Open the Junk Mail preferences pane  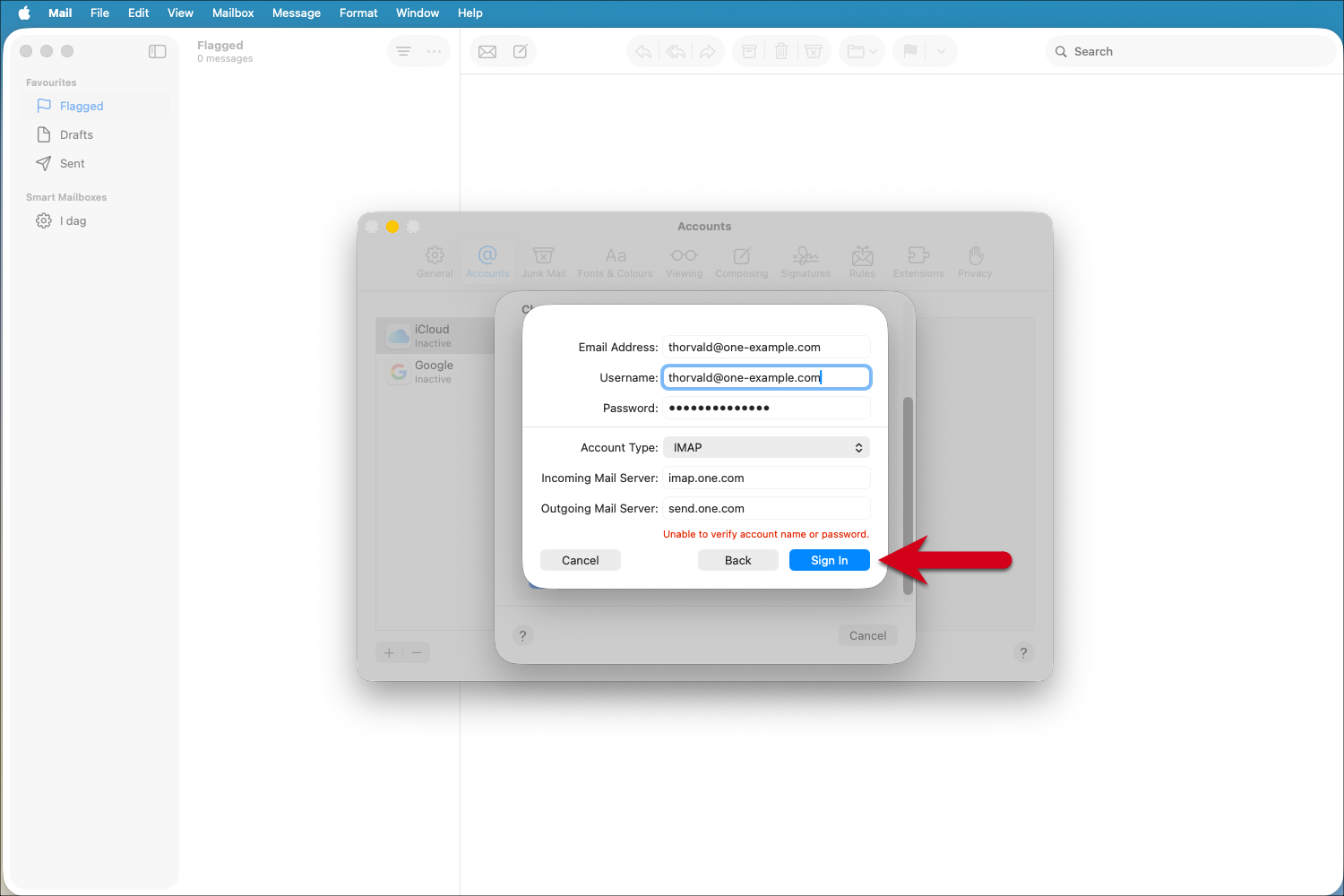click(543, 262)
